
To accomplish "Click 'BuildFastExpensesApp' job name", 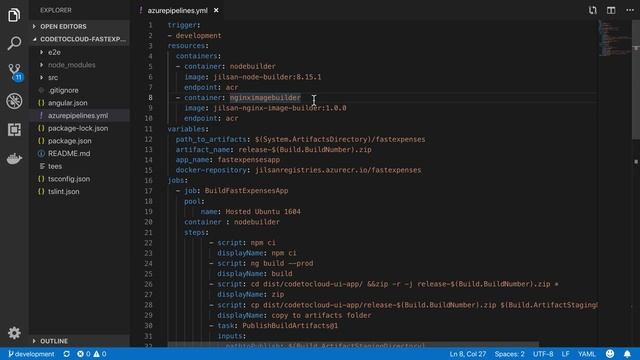I will coord(246,191).
